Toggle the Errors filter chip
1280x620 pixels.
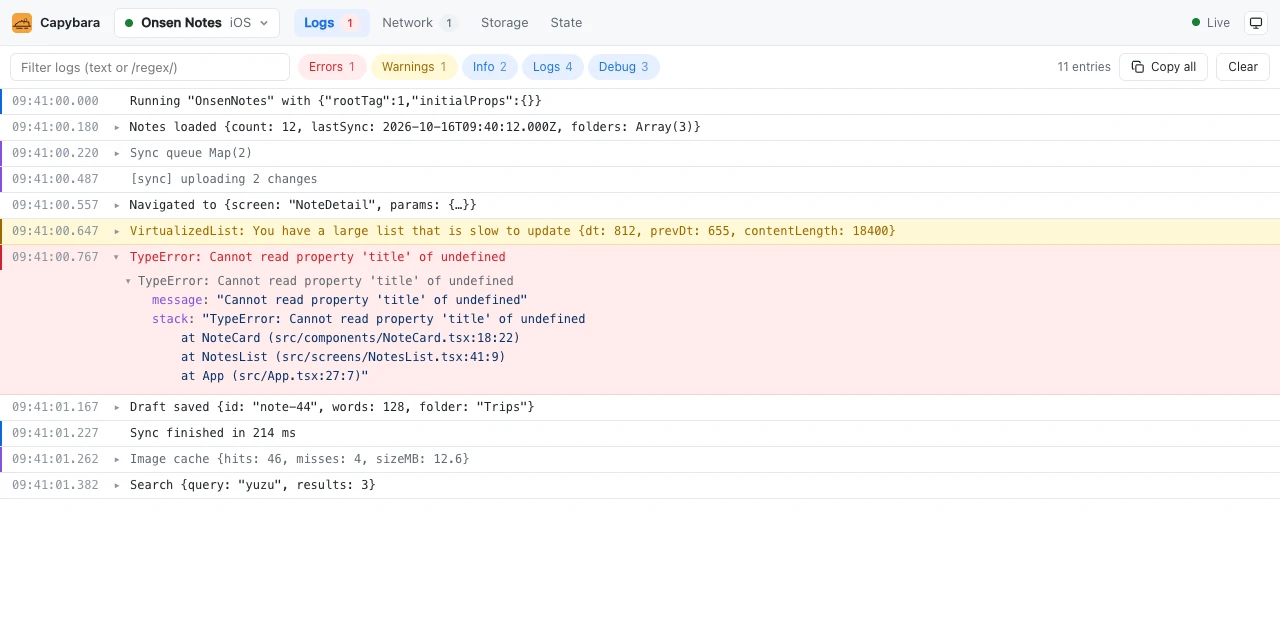pos(332,67)
